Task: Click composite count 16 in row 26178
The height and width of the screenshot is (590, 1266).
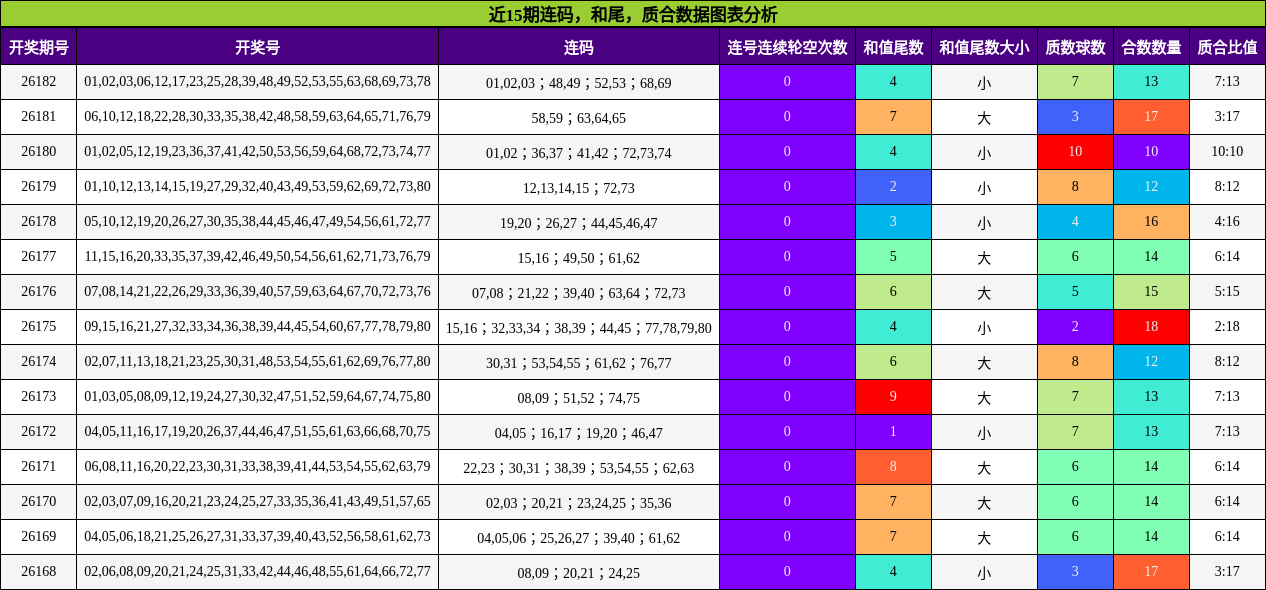Action: click(1151, 222)
